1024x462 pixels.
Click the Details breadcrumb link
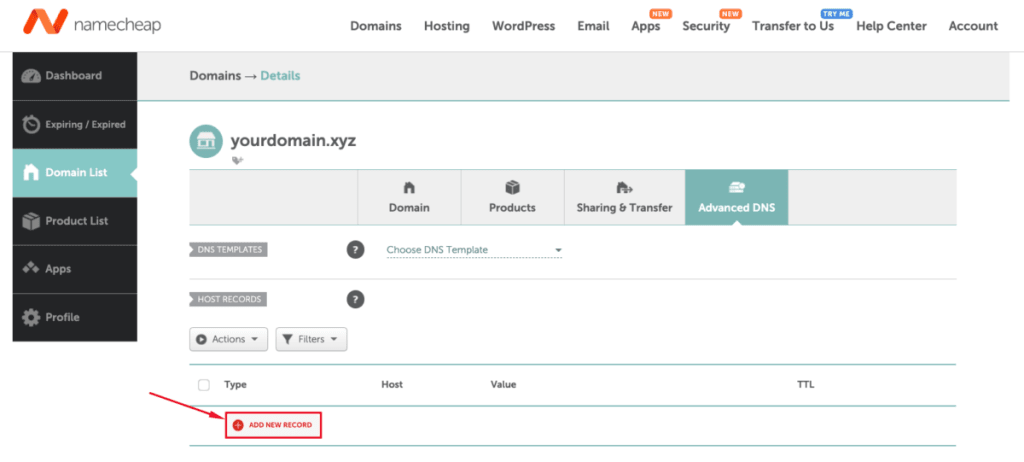pyautogui.click(x=280, y=76)
